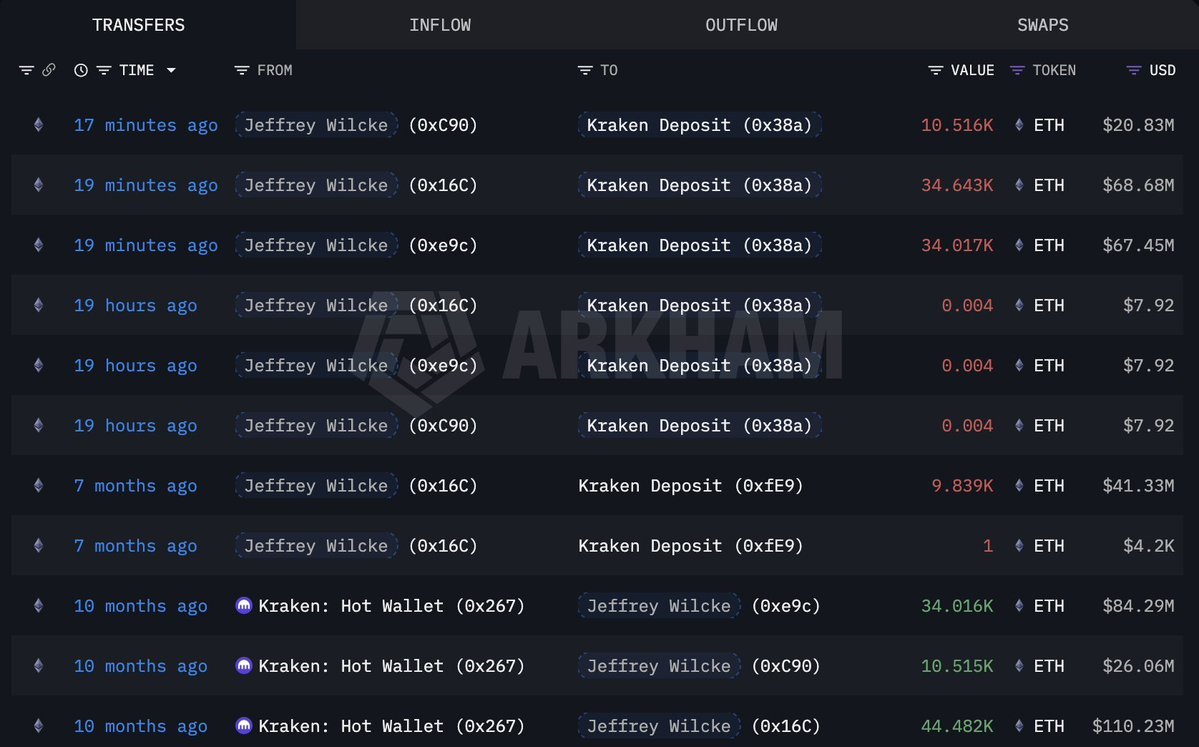
Task: Select the TRANSFERS tab
Action: (x=138, y=24)
